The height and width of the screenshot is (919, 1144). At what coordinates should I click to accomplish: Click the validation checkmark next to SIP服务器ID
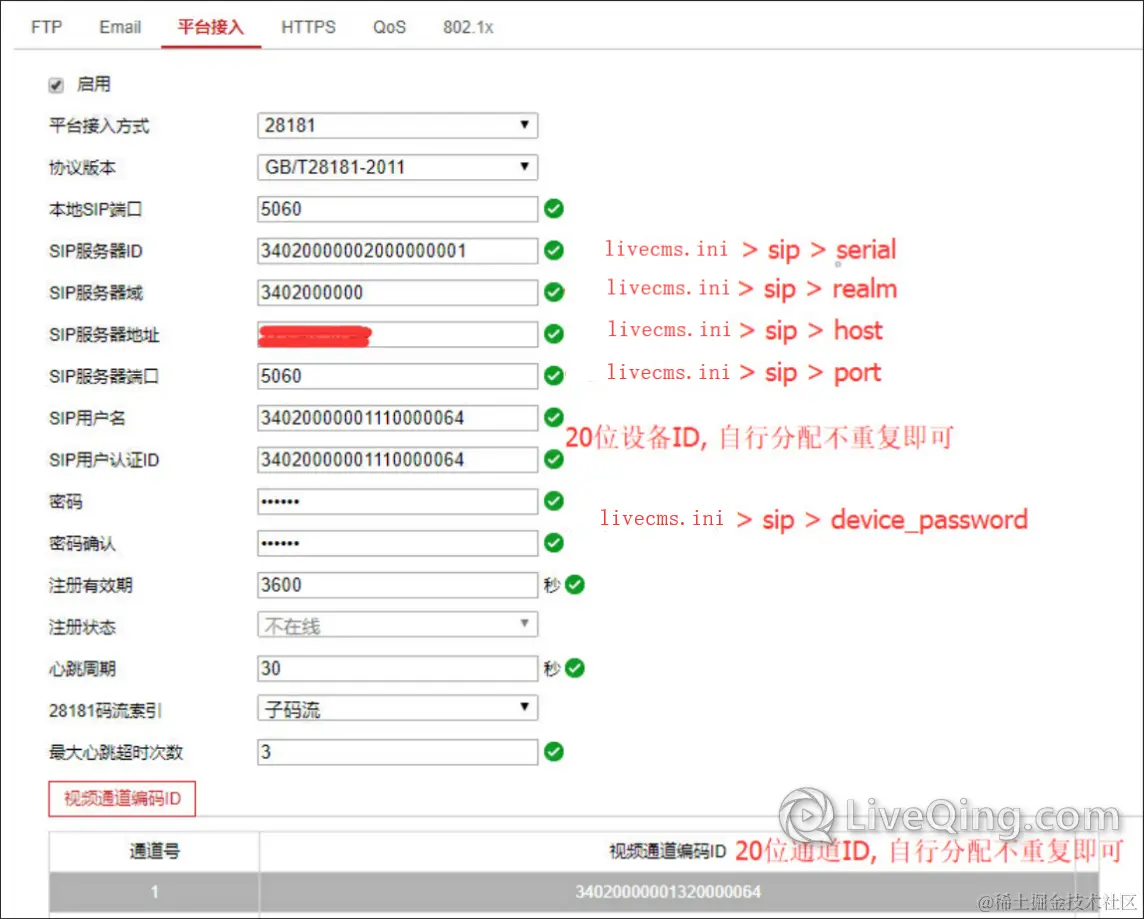553,251
